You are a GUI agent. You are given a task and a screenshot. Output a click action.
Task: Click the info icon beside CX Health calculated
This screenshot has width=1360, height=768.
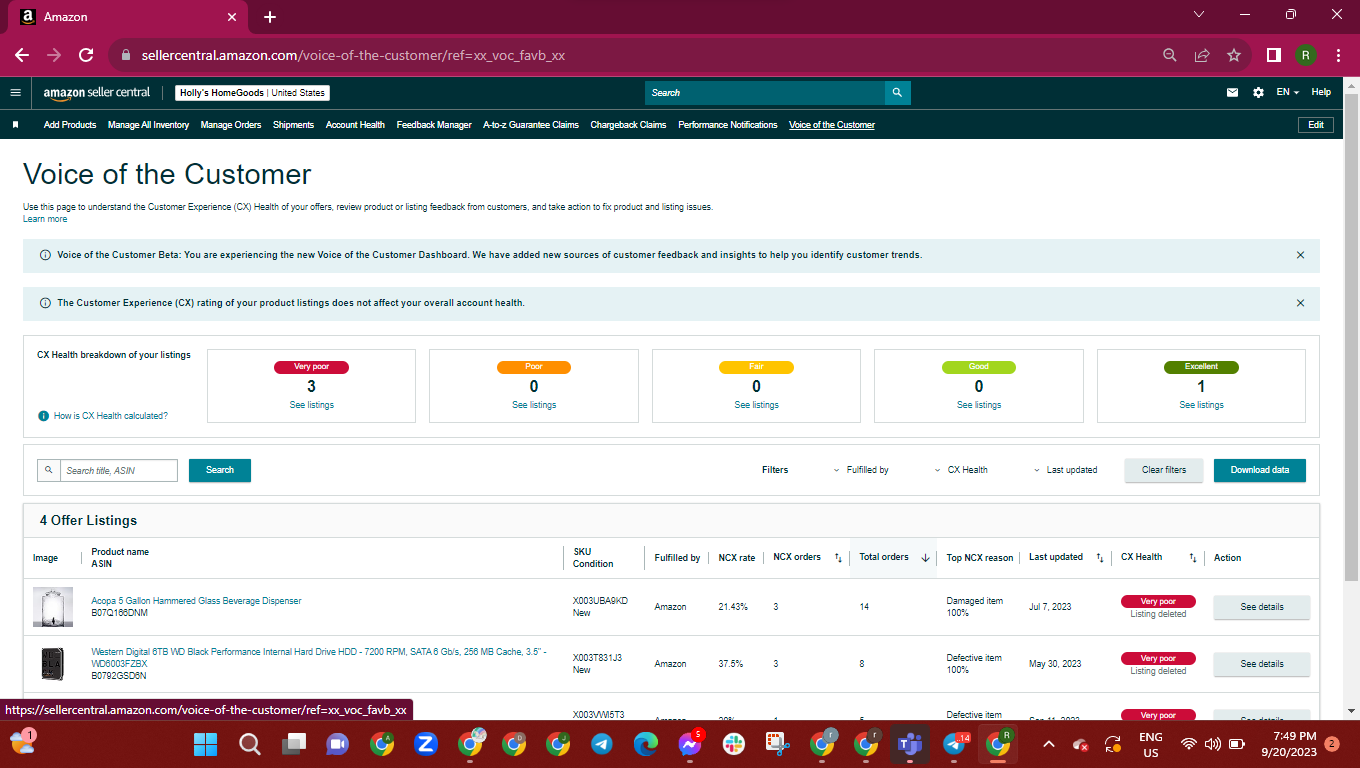(x=43, y=416)
